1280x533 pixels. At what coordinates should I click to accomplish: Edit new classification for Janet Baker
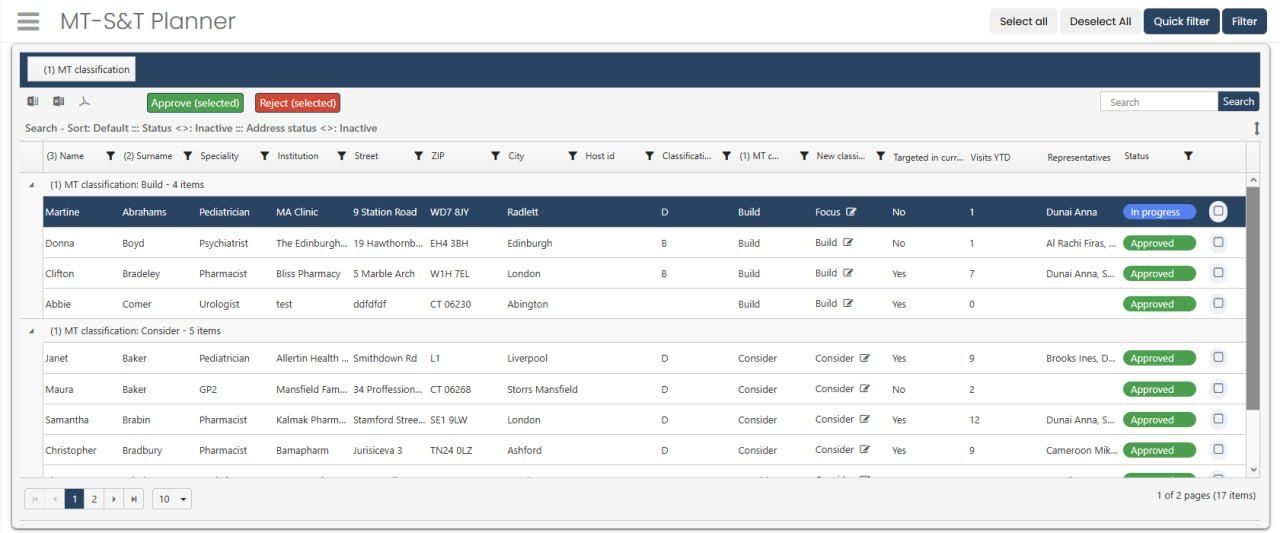[x=865, y=358]
